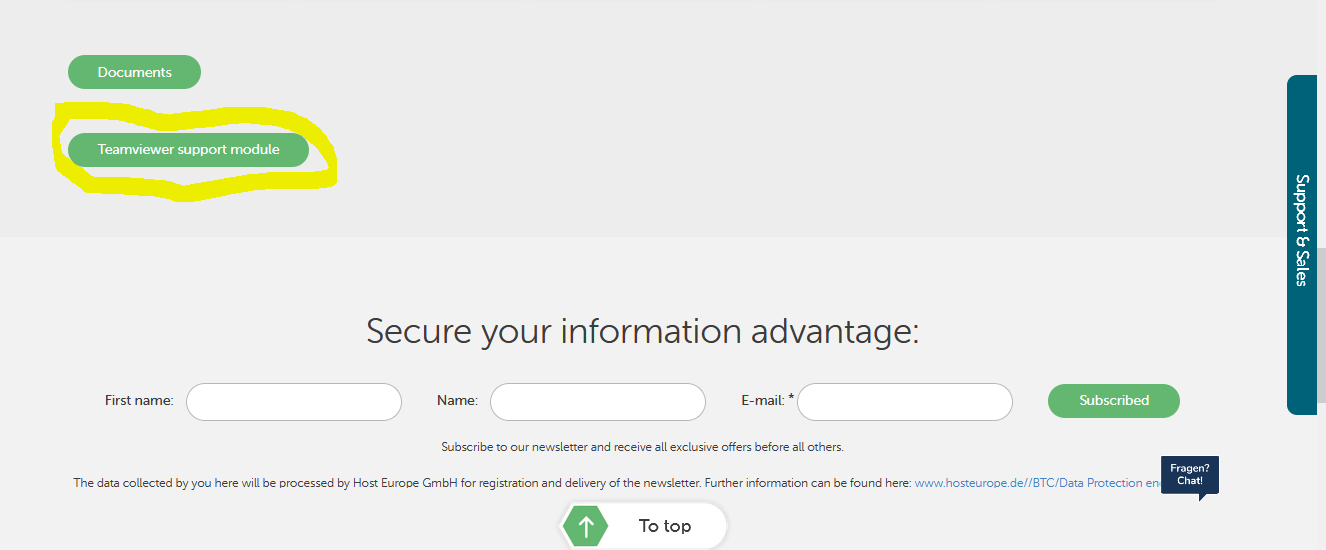This screenshot has width=1326, height=550.
Task: Open the Support & Sales side tab
Action: pyautogui.click(x=1302, y=244)
